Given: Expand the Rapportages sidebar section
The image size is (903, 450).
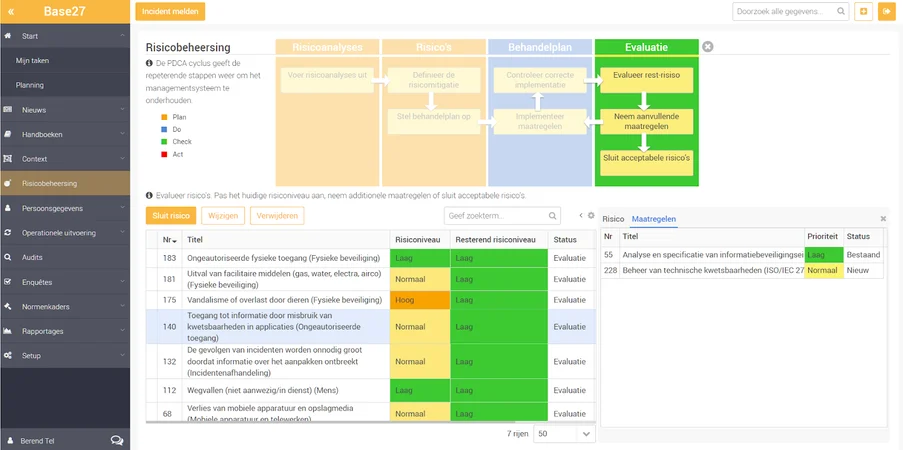Looking at the screenshot, I should pyautogui.click(x=65, y=331).
